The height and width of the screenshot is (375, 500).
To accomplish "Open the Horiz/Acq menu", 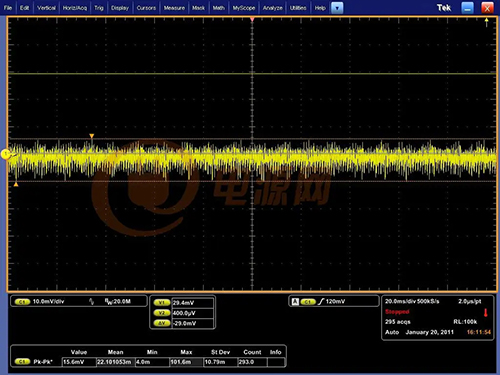I will pyautogui.click(x=75, y=8).
